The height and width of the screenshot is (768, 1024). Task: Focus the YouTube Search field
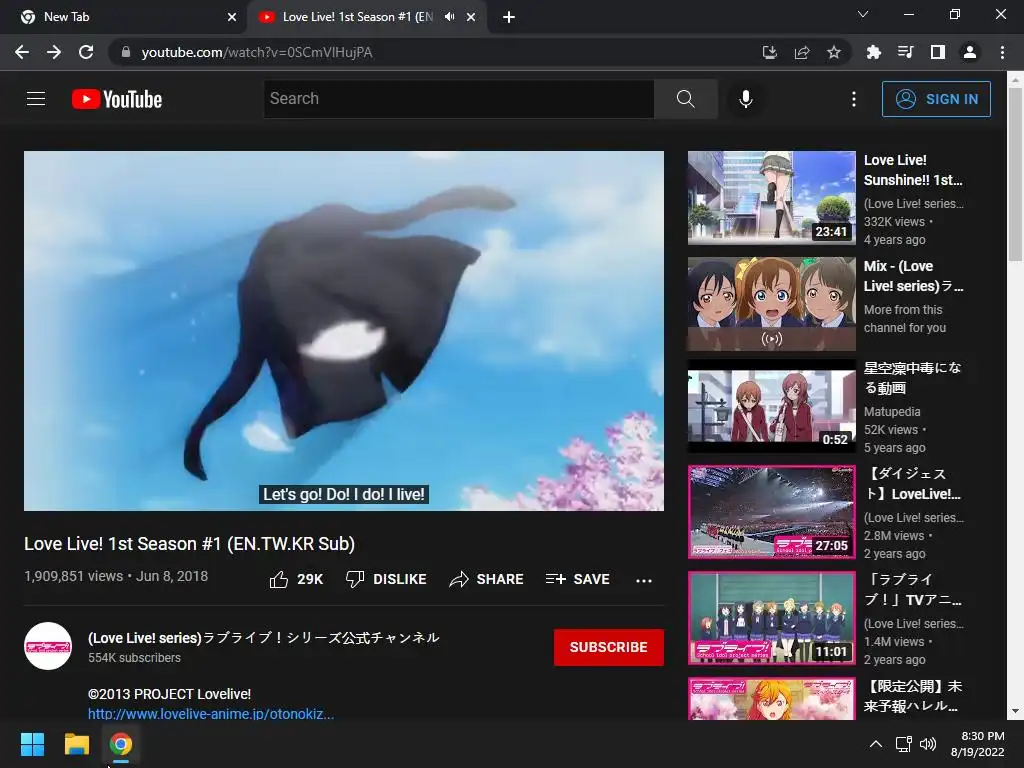click(458, 99)
